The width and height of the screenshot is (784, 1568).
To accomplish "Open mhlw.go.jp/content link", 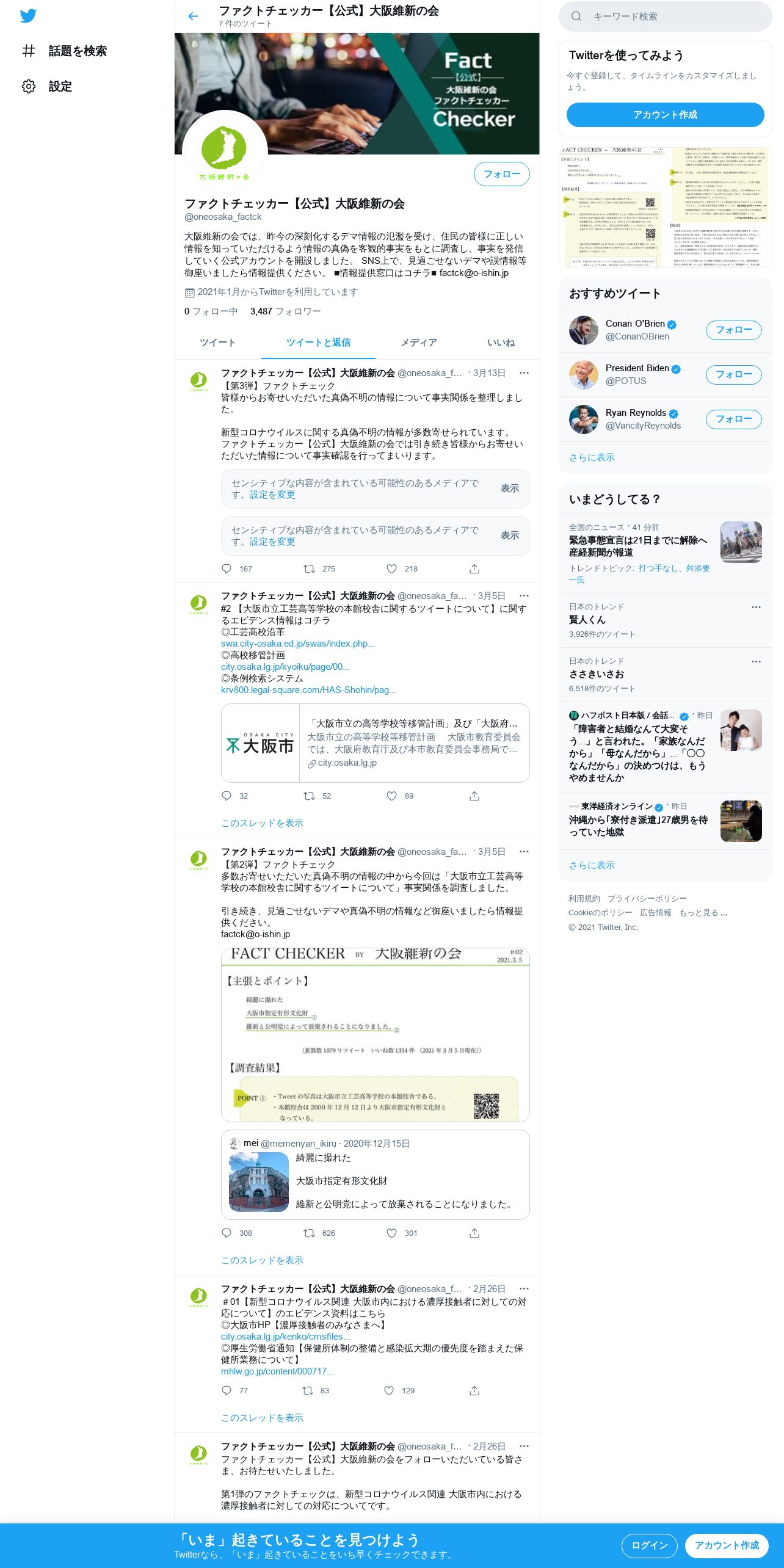I will 277,1371.
